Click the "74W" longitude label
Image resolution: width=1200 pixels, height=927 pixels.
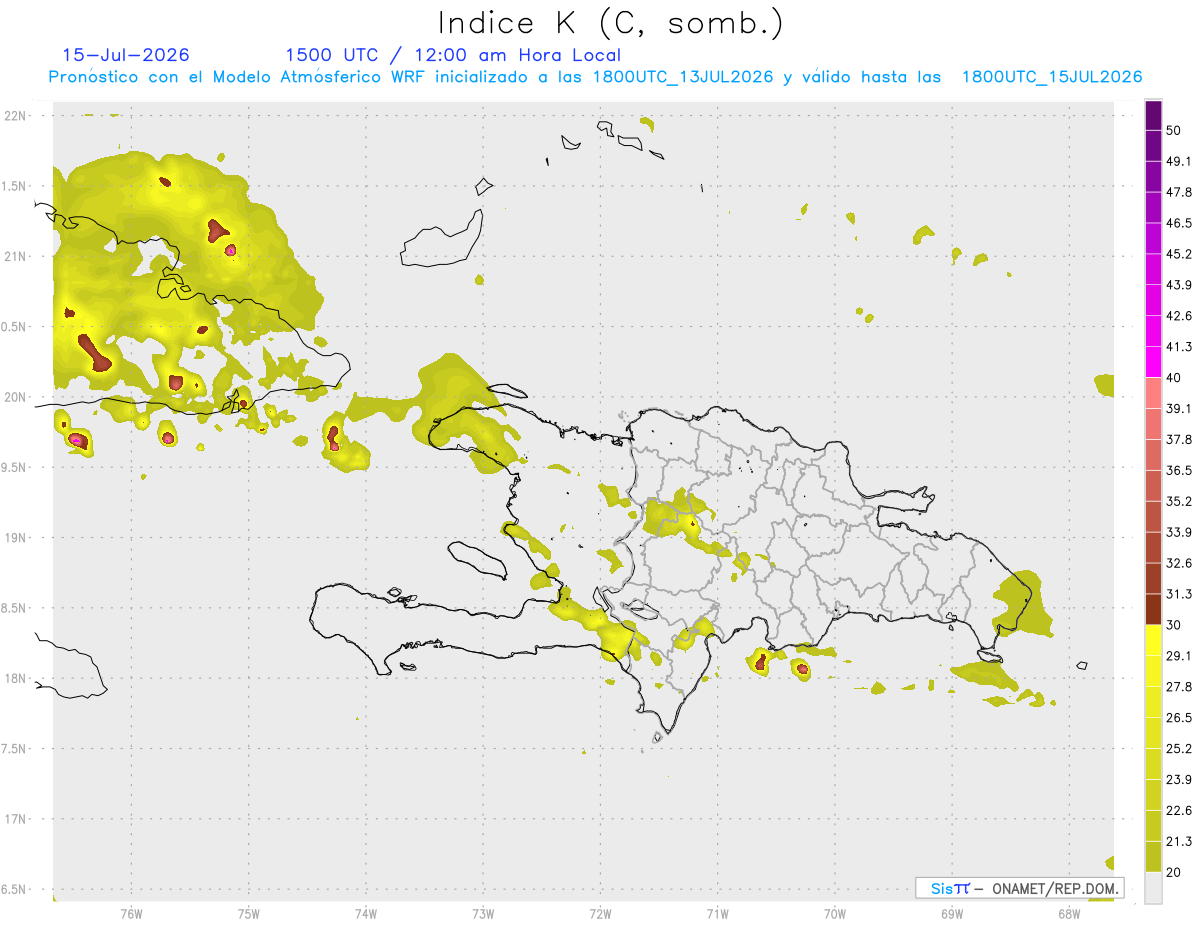(x=366, y=913)
